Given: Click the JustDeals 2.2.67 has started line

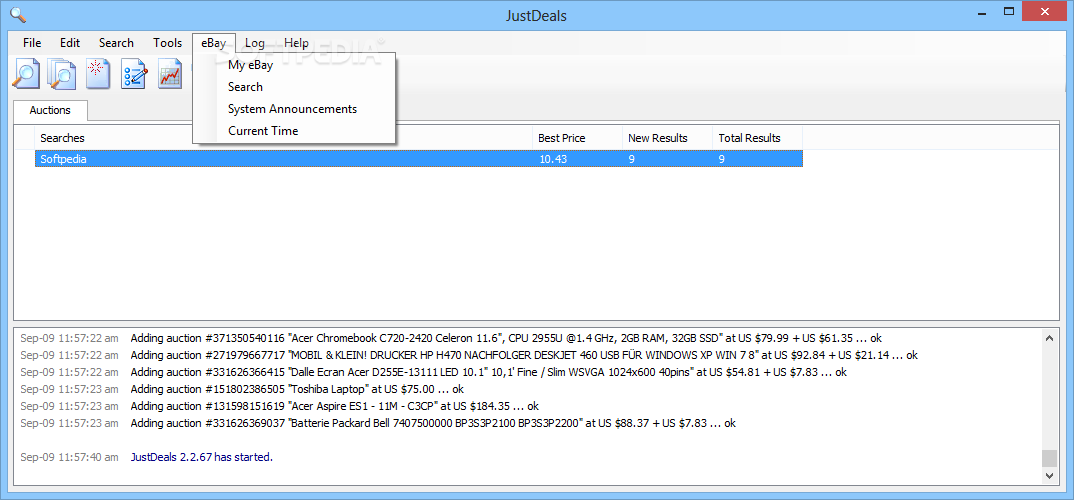Looking at the screenshot, I should click(x=201, y=457).
